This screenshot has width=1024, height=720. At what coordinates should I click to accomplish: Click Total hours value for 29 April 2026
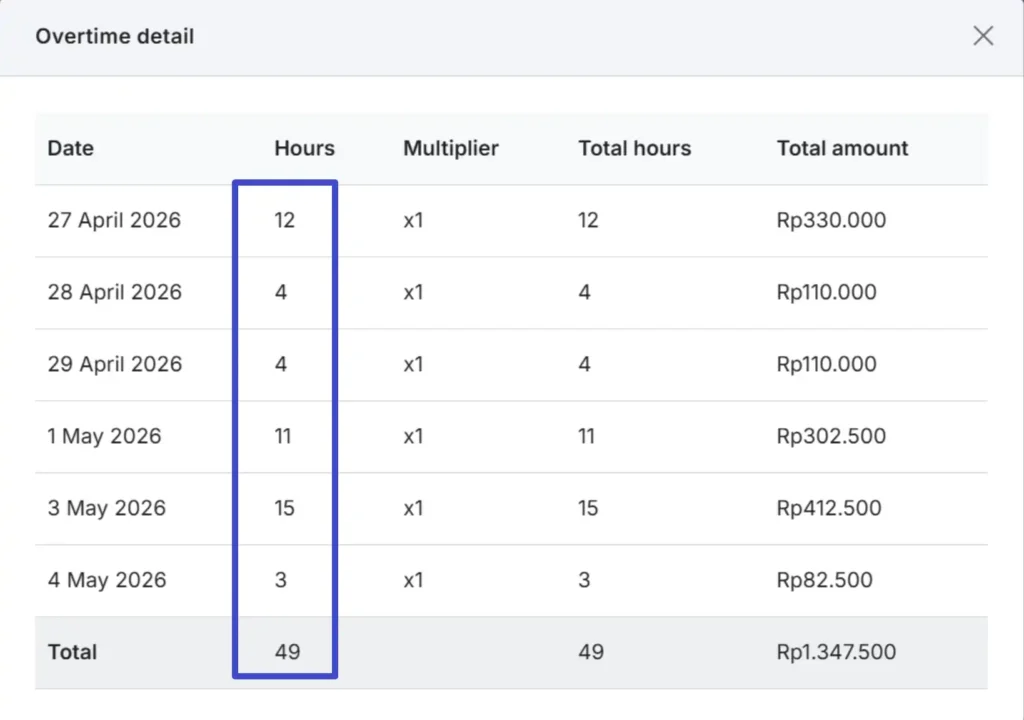[584, 364]
